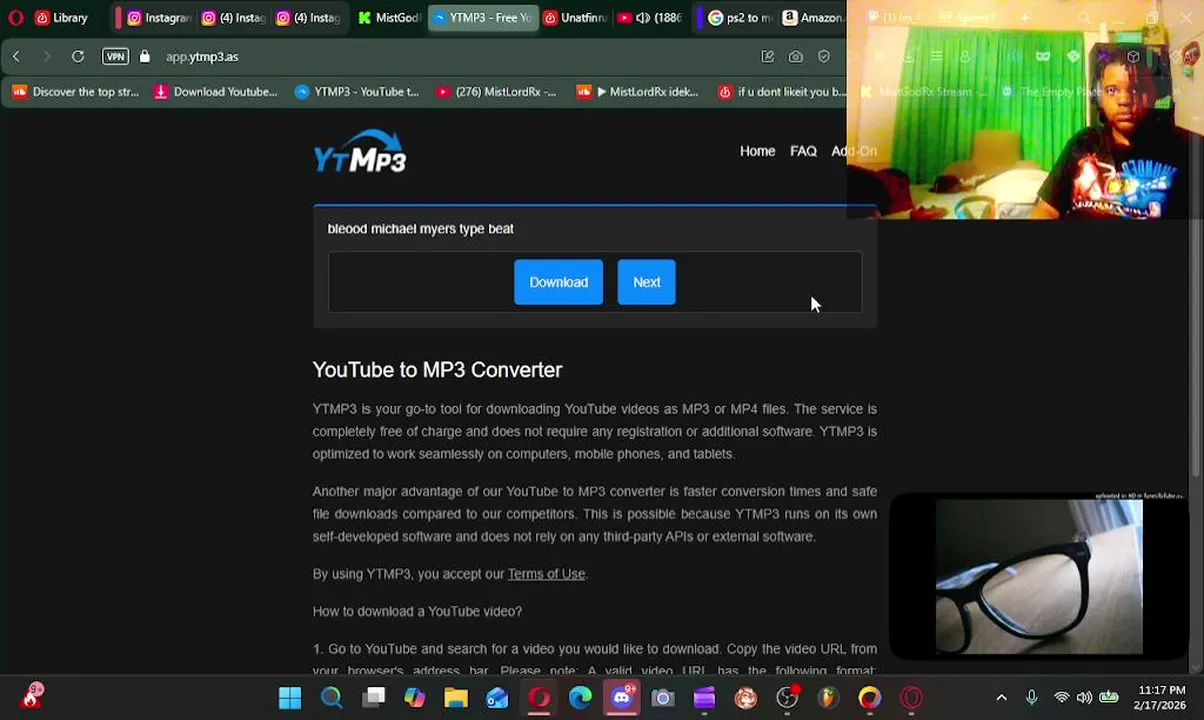
Task: Open Task View on the taskbar
Action: (374, 698)
